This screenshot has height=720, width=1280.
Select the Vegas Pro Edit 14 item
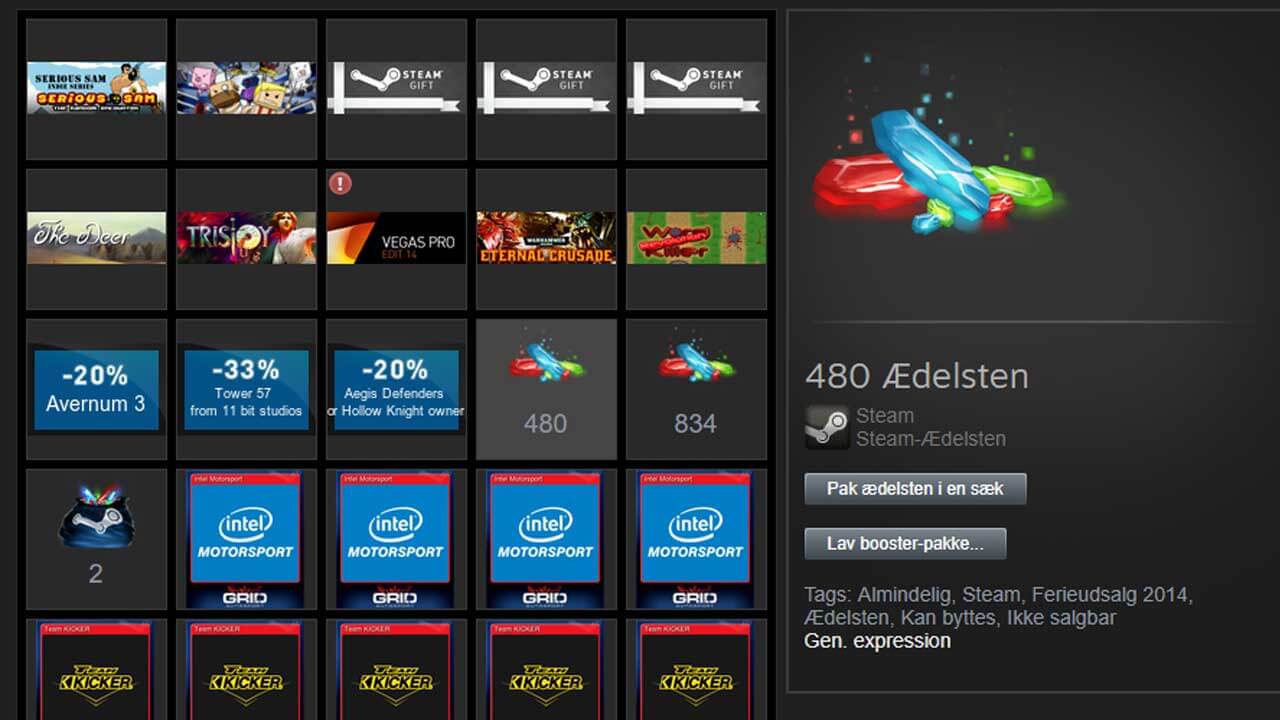pyautogui.click(x=396, y=239)
